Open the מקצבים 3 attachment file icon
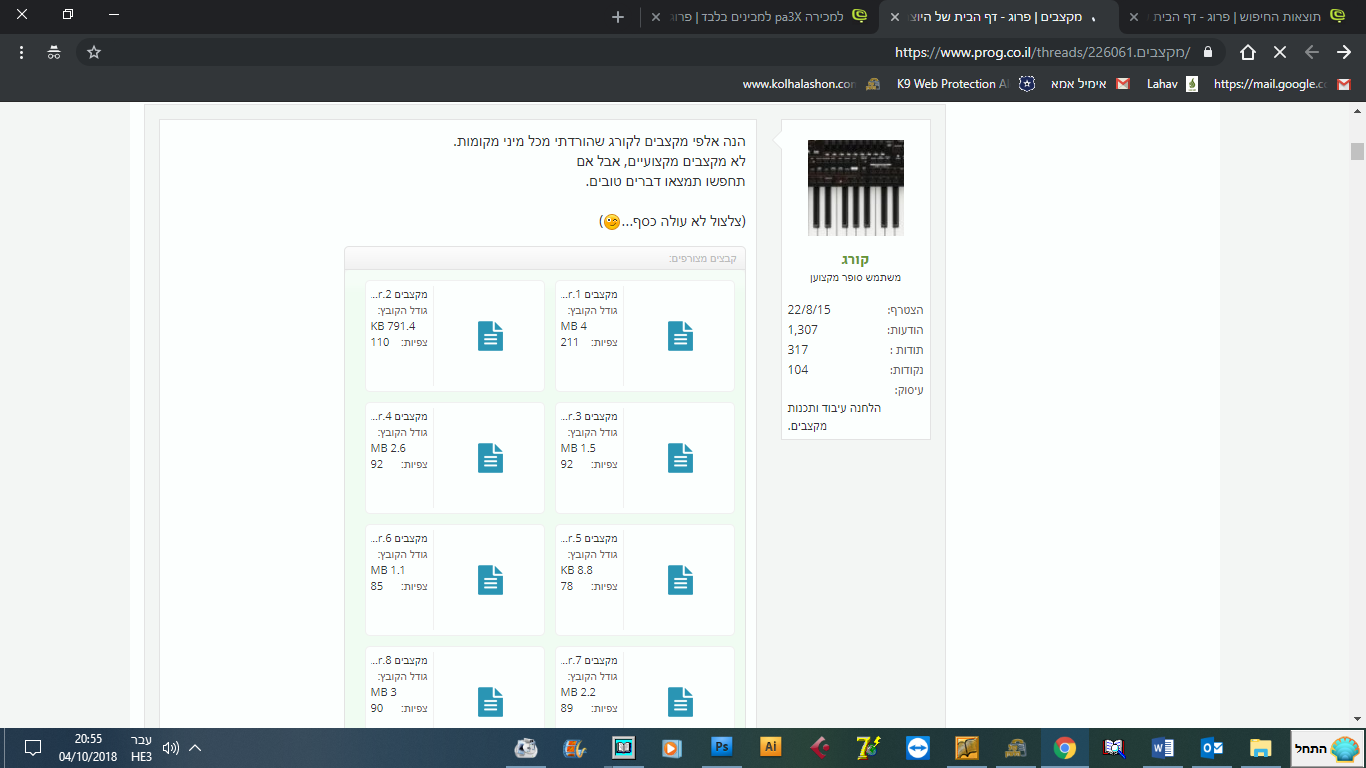This screenshot has height=768, width=1366. 680,458
